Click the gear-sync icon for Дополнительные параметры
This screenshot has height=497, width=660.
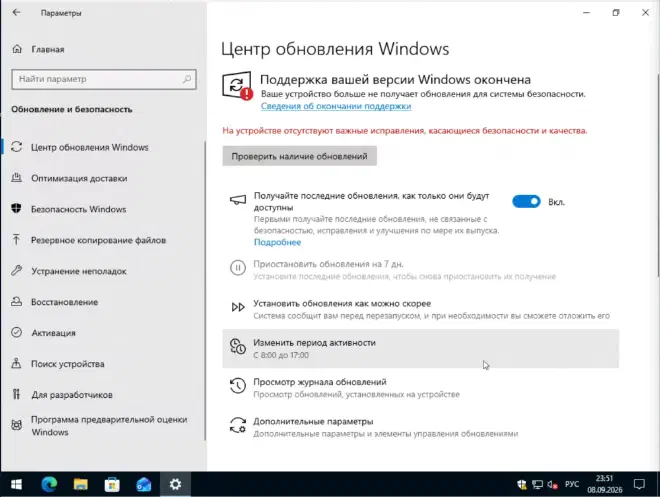tap(238, 425)
